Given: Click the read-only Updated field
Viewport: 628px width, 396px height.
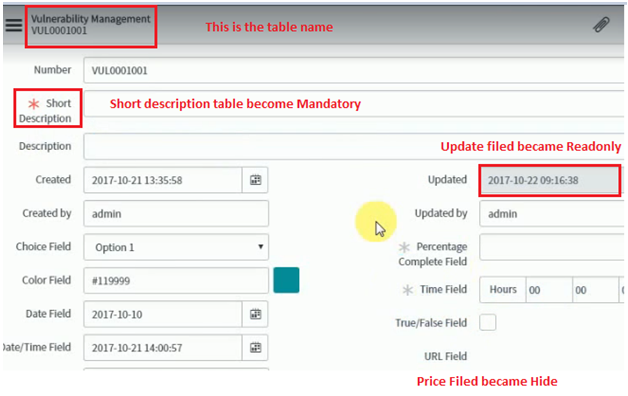Looking at the screenshot, I should (x=550, y=180).
